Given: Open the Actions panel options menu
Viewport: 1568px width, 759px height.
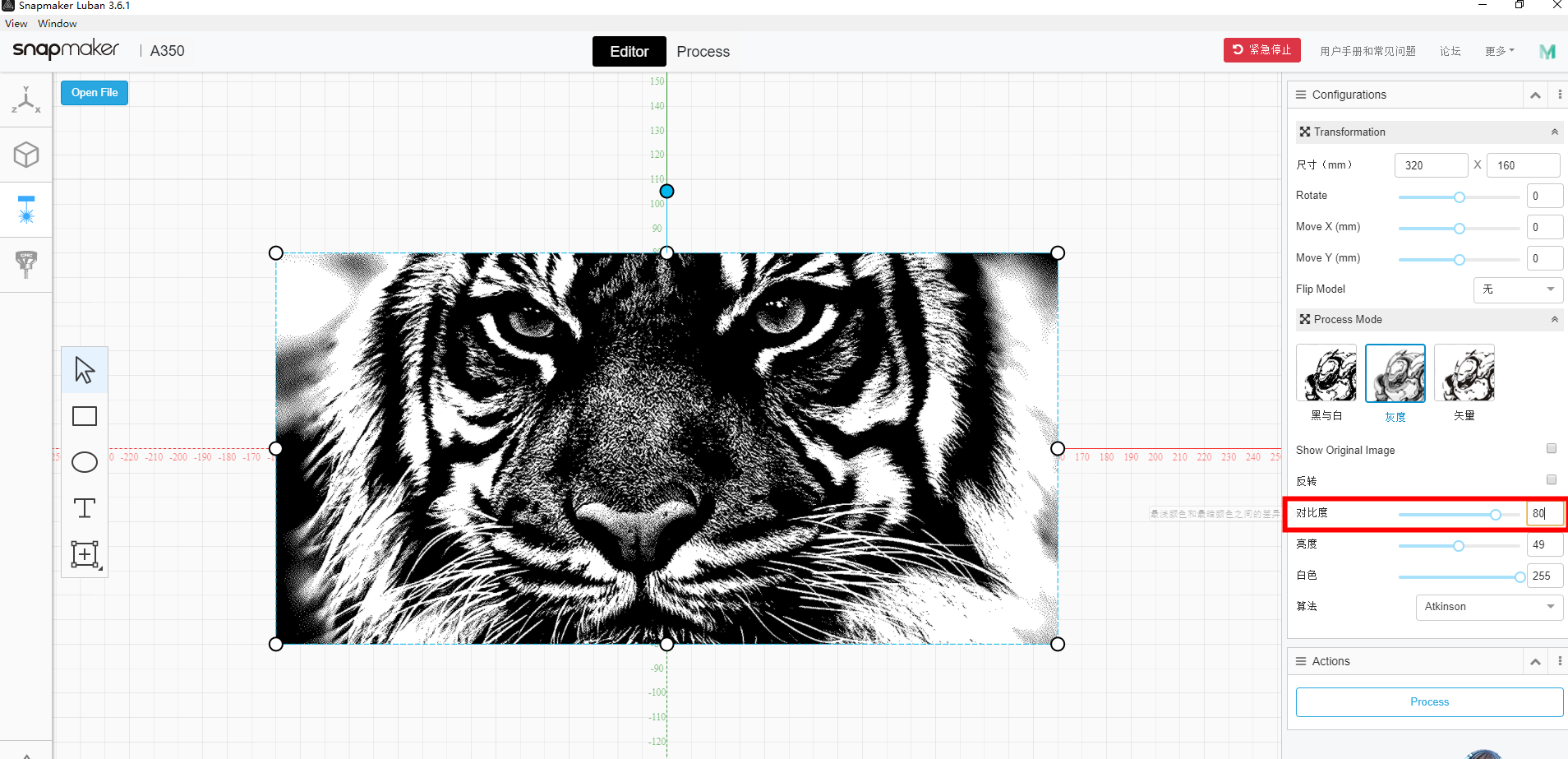Looking at the screenshot, I should (1559, 661).
